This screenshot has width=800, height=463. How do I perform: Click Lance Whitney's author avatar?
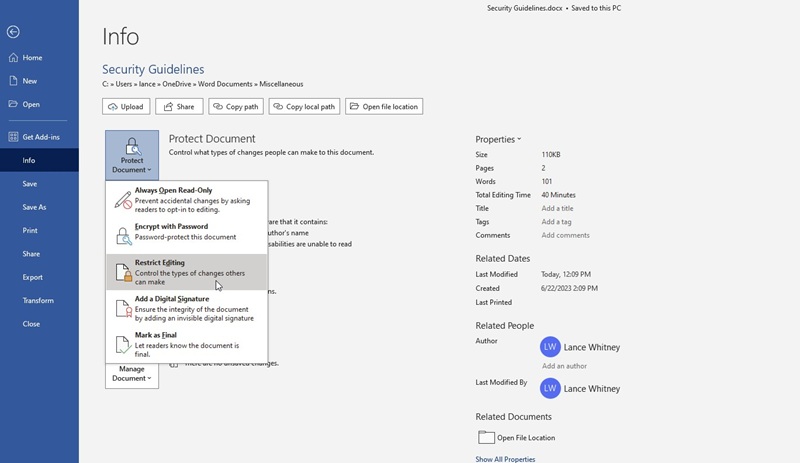coord(549,346)
